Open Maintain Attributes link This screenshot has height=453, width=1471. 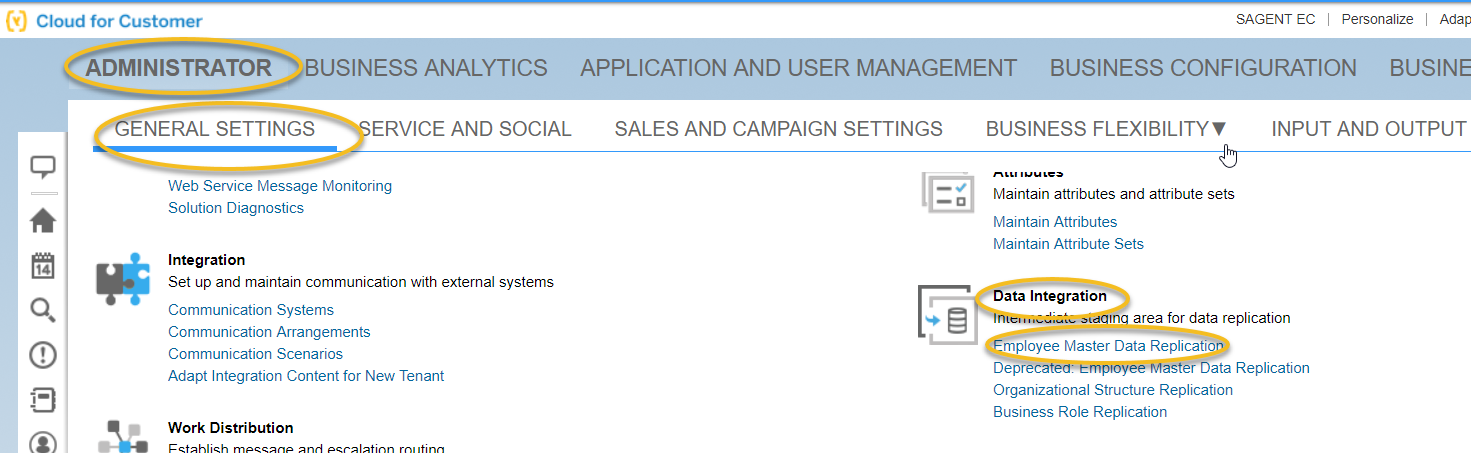(1055, 222)
